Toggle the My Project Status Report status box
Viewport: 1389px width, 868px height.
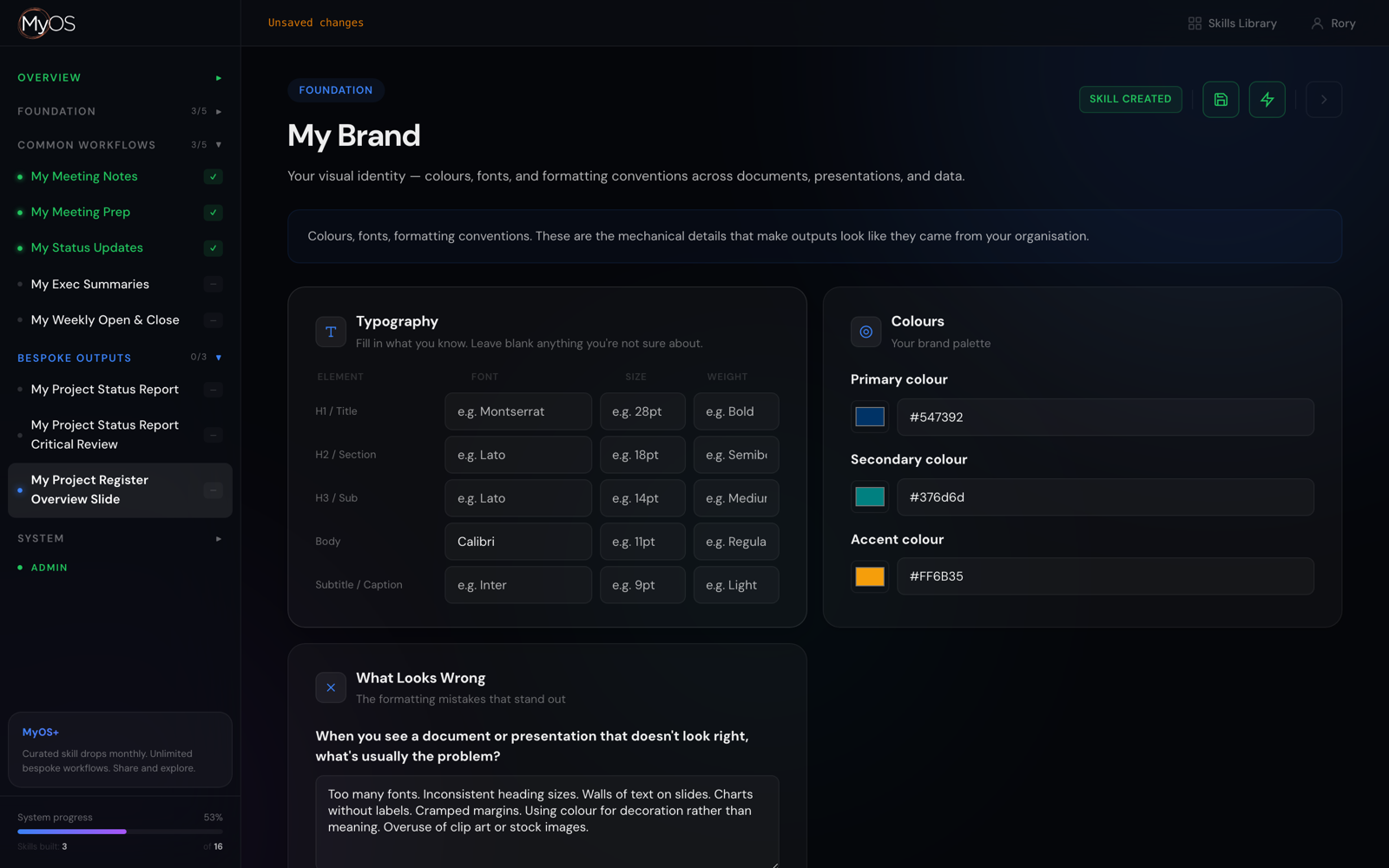click(x=214, y=390)
